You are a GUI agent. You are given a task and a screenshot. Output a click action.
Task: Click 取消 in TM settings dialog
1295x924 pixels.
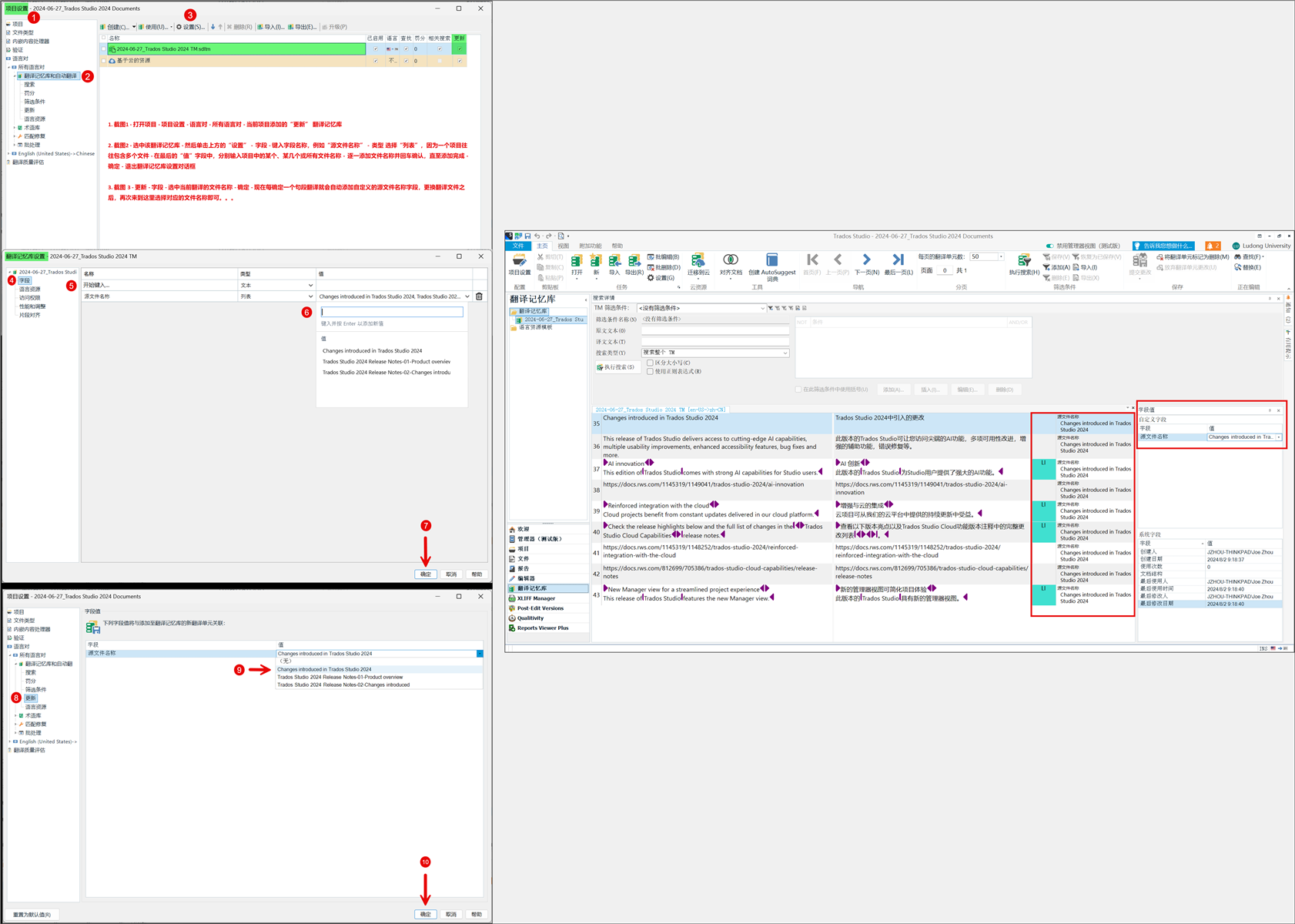click(x=451, y=574)
